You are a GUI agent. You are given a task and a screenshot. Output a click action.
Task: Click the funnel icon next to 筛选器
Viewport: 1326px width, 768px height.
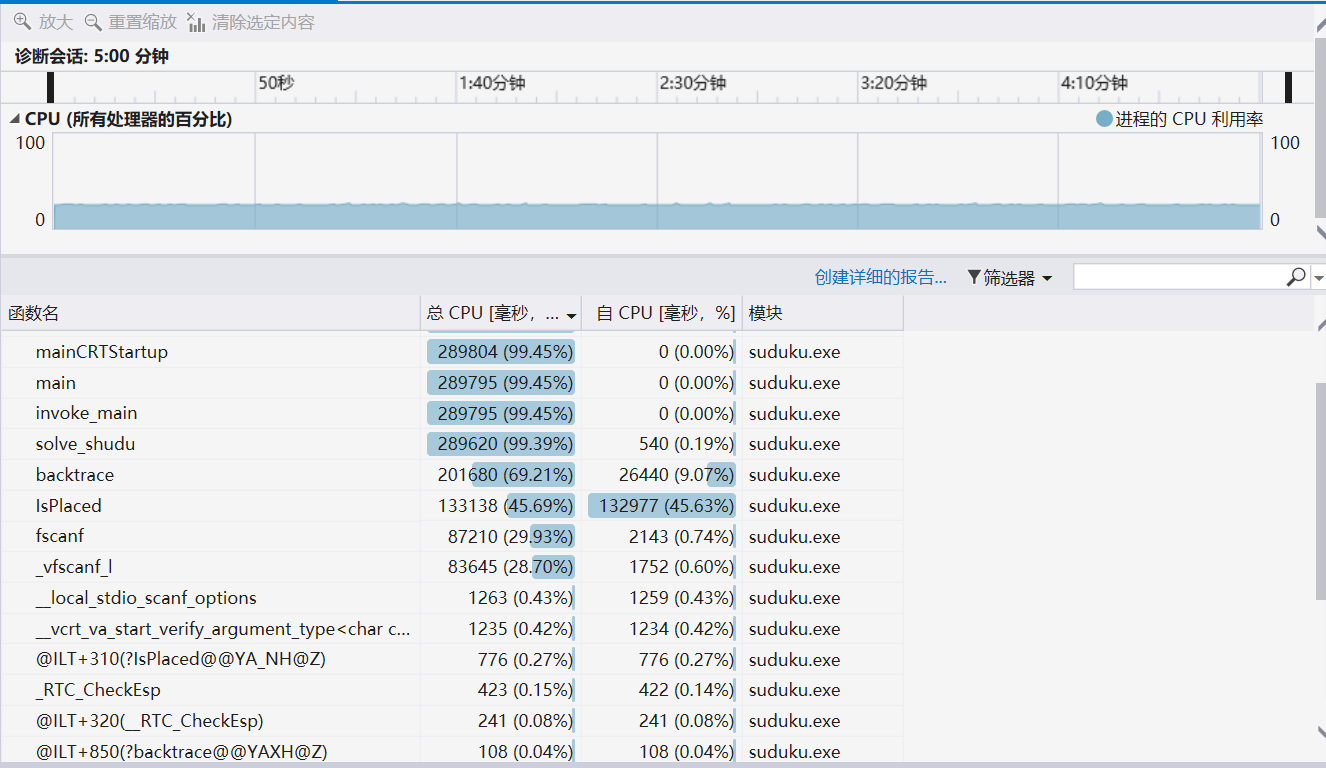click(x=973, y=277)
